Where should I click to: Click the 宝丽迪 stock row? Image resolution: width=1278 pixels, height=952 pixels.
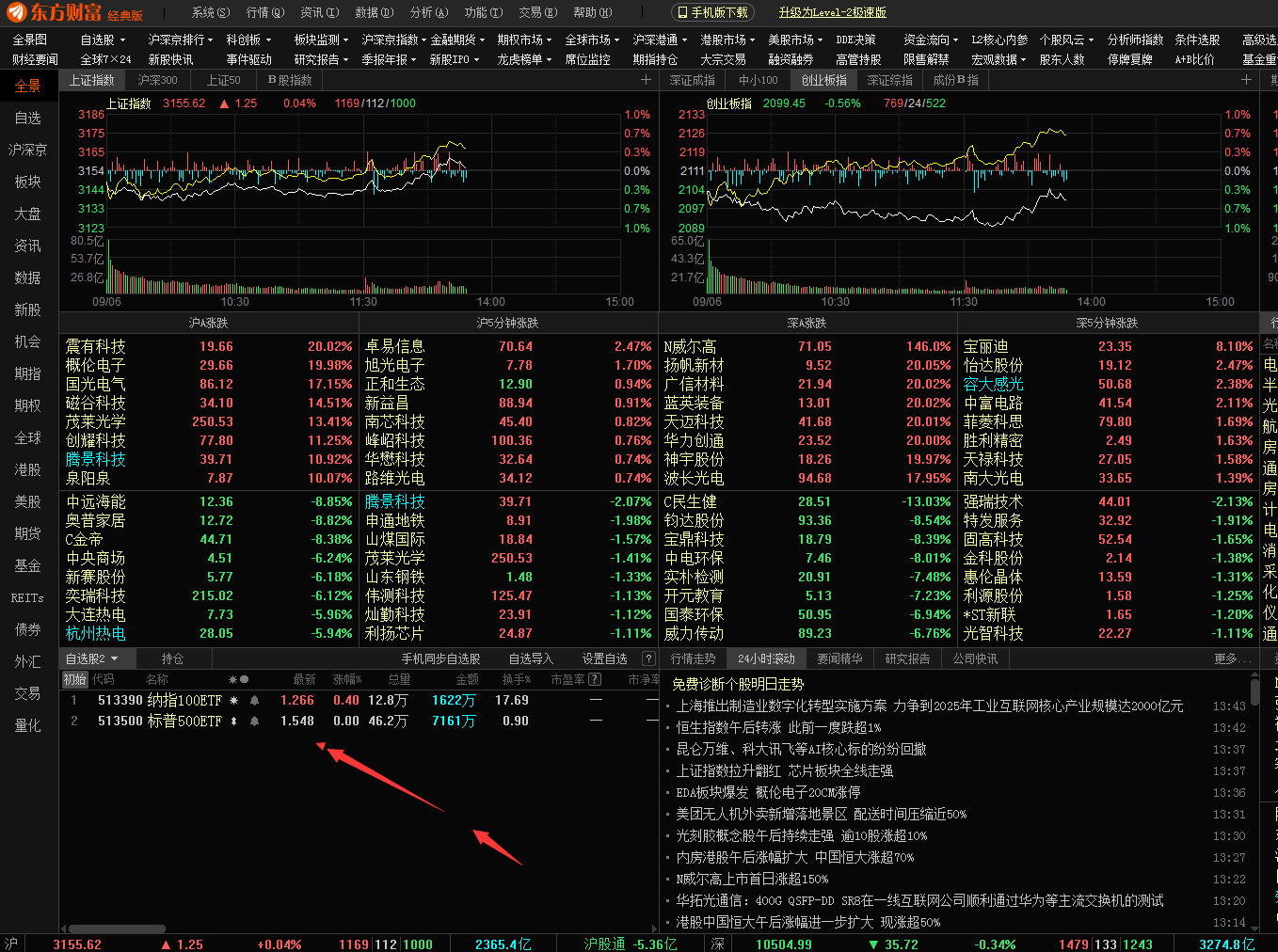pos(1108,346)
